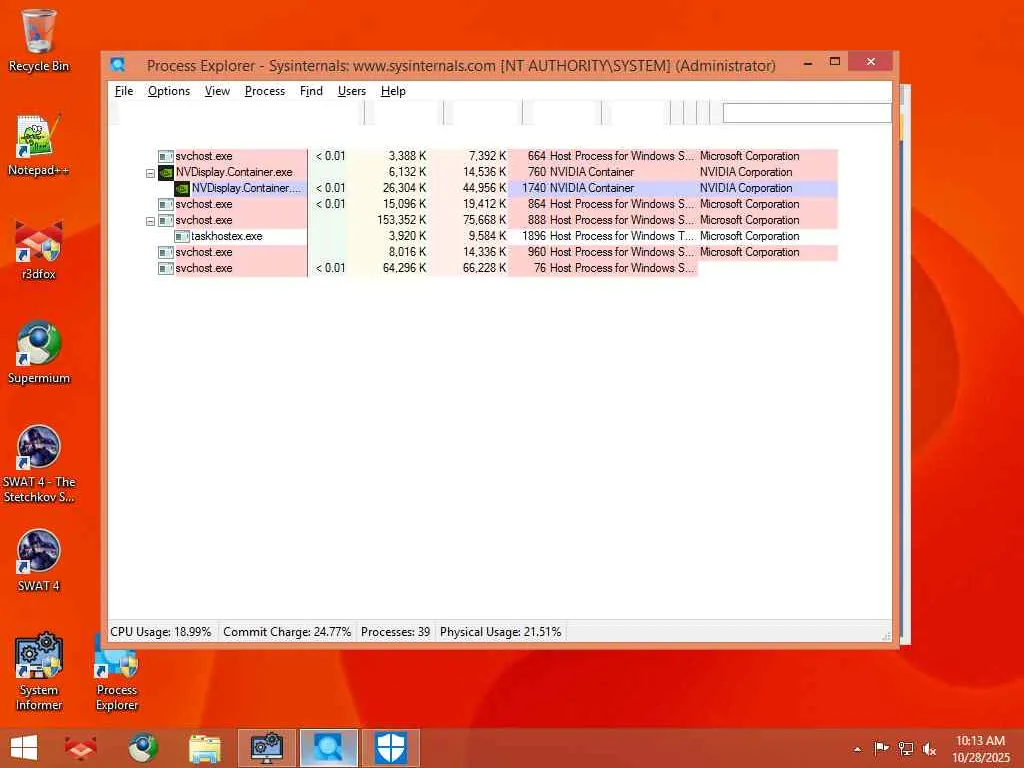Click the Processes: 39 status entry
The height and width of the screenshot is (768, 1024).
395,632
